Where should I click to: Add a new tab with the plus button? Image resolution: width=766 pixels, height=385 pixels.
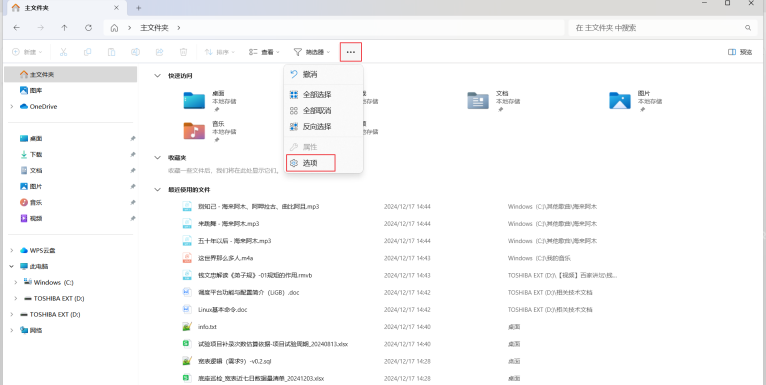click(x=139, y=8)
